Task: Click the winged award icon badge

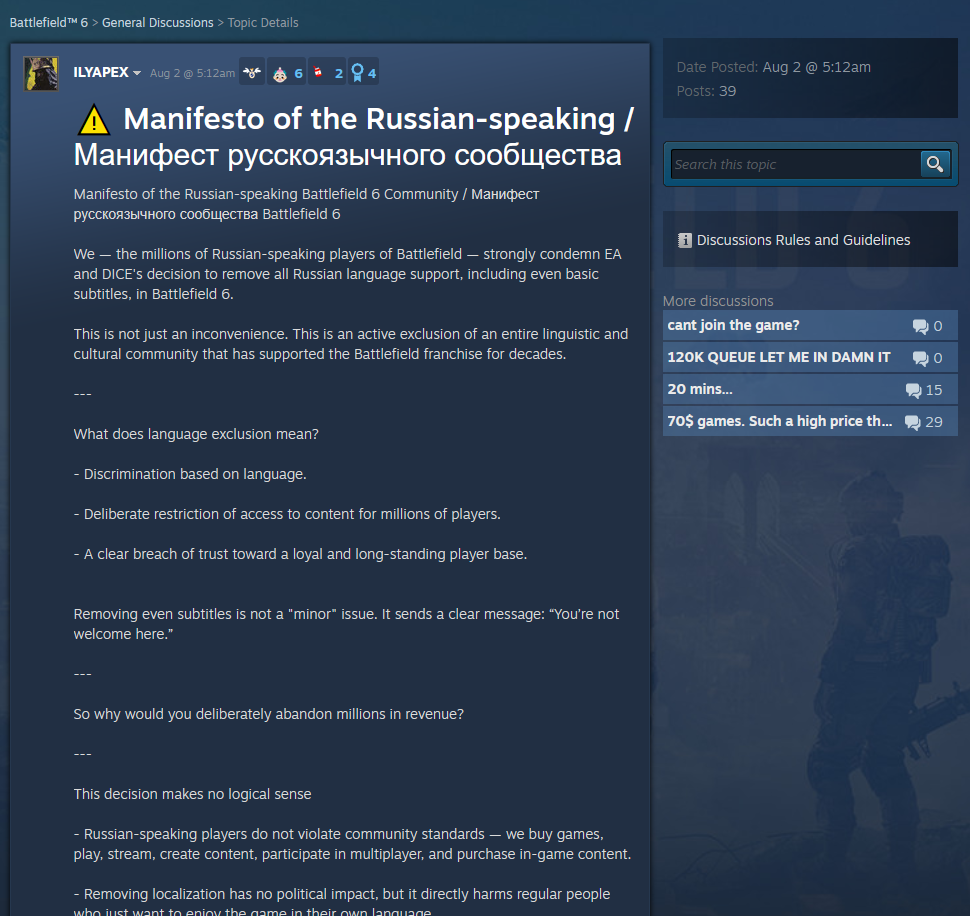Action: point(252,73)
